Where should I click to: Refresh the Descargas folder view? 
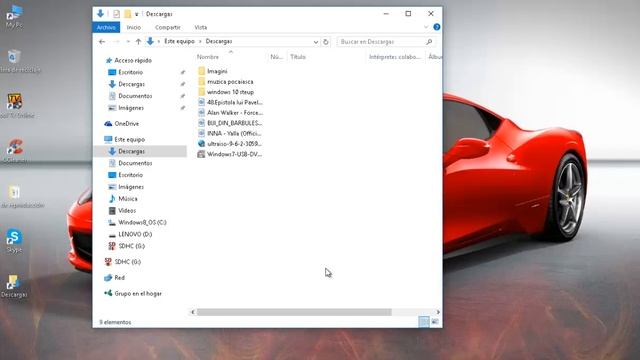pos(325,42)
